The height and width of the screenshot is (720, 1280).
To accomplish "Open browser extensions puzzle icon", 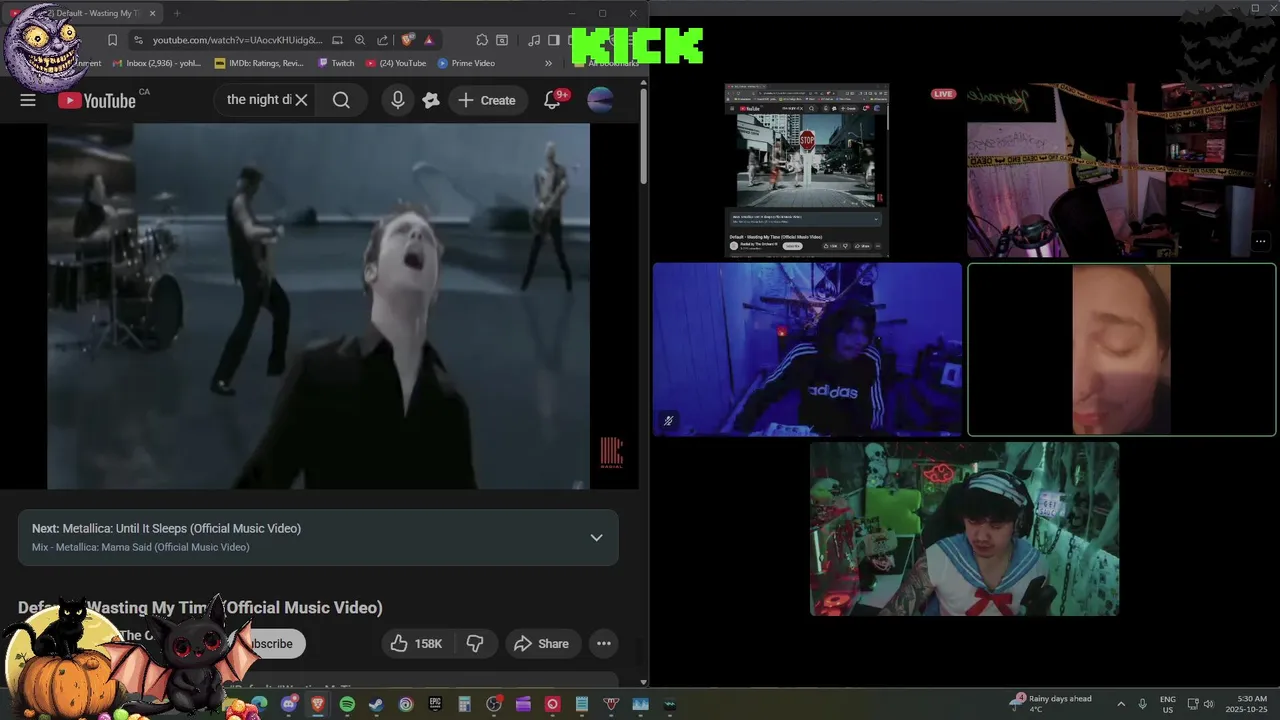I will (482, 40).
